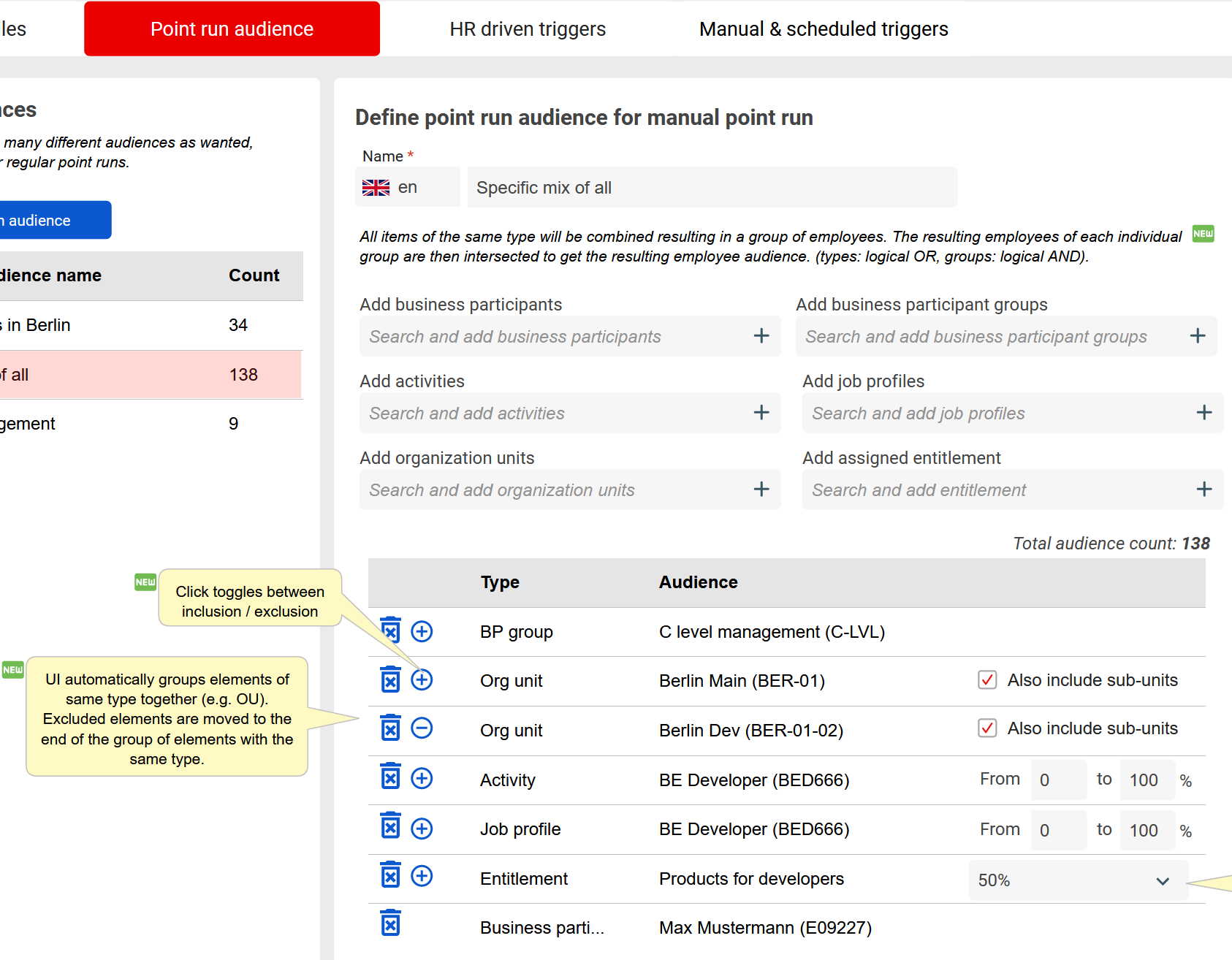
Task: Uncheck sub-units for Berlin Dev
Action: pyautogui.click(x=987, y=728)
